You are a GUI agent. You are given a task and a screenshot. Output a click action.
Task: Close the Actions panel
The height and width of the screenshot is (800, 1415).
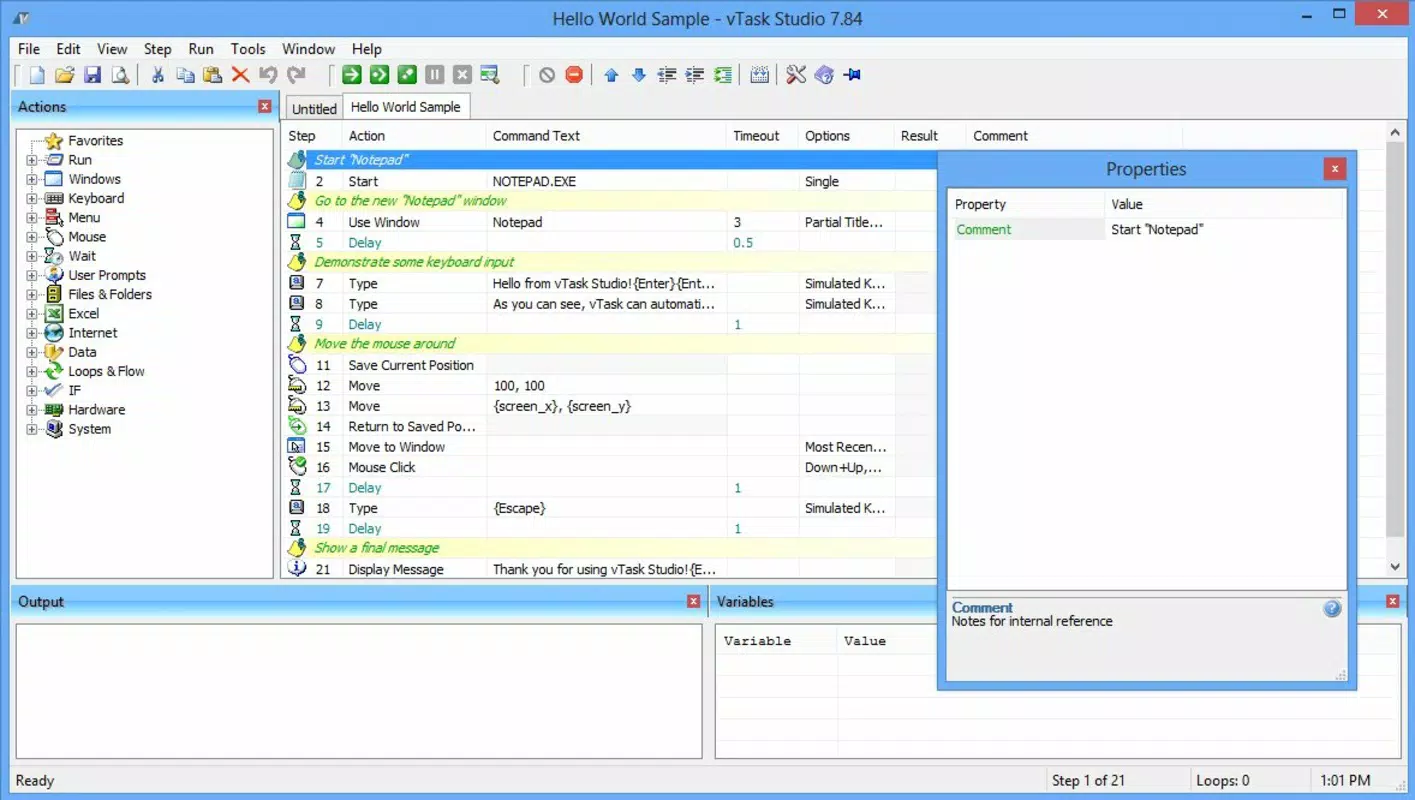265,106
